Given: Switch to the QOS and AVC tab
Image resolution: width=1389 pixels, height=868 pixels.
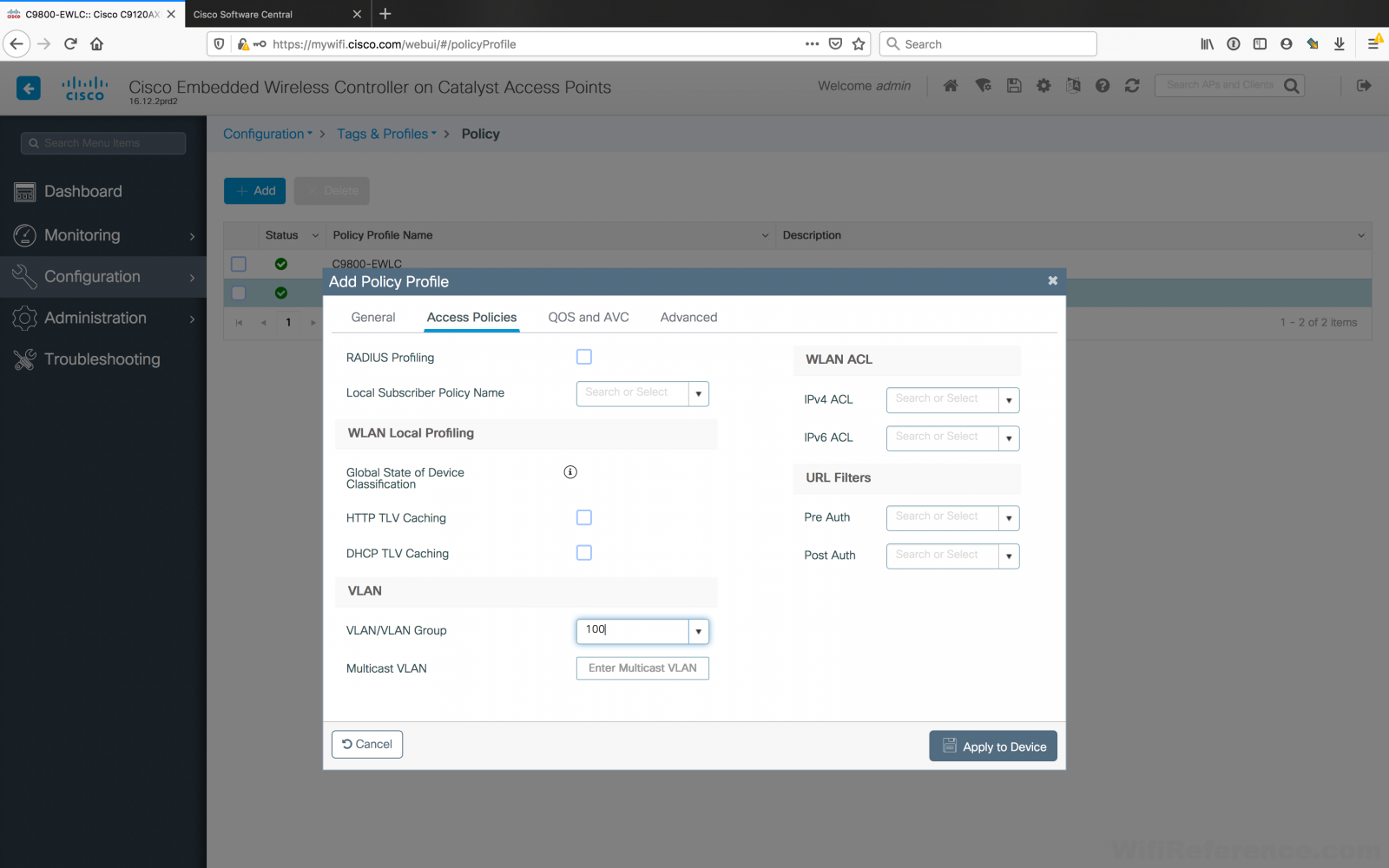Looking at the screenshot, I should point(589,318).
